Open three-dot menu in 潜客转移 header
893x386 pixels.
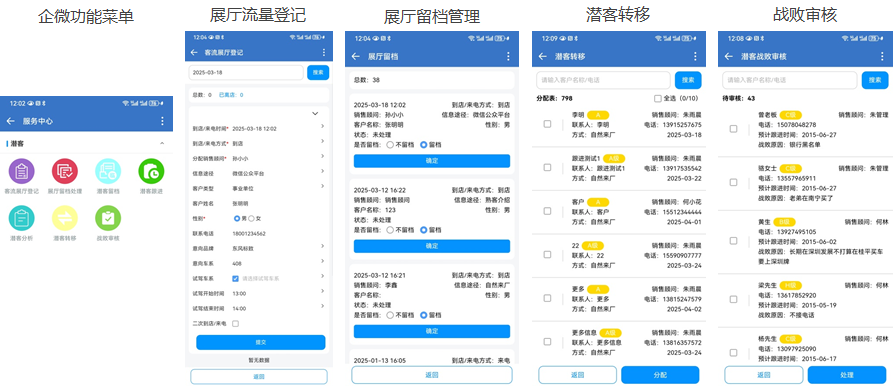click(695, 56)
